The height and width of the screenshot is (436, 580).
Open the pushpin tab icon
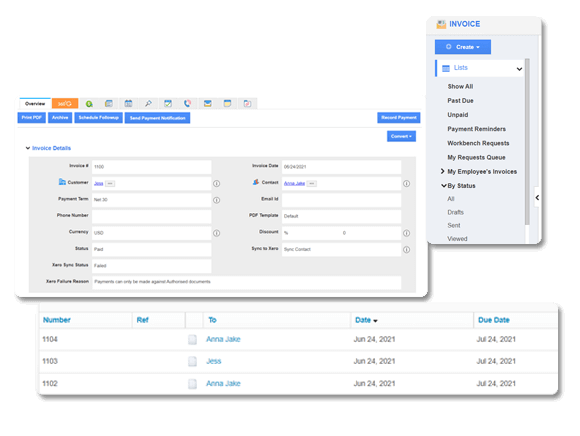[x=148, y=104]
